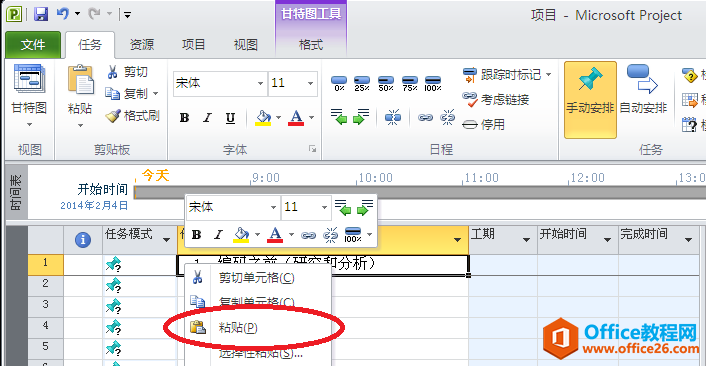
Task: Click the Undo arrow in quick access toolbar
Action: point(63,14)
